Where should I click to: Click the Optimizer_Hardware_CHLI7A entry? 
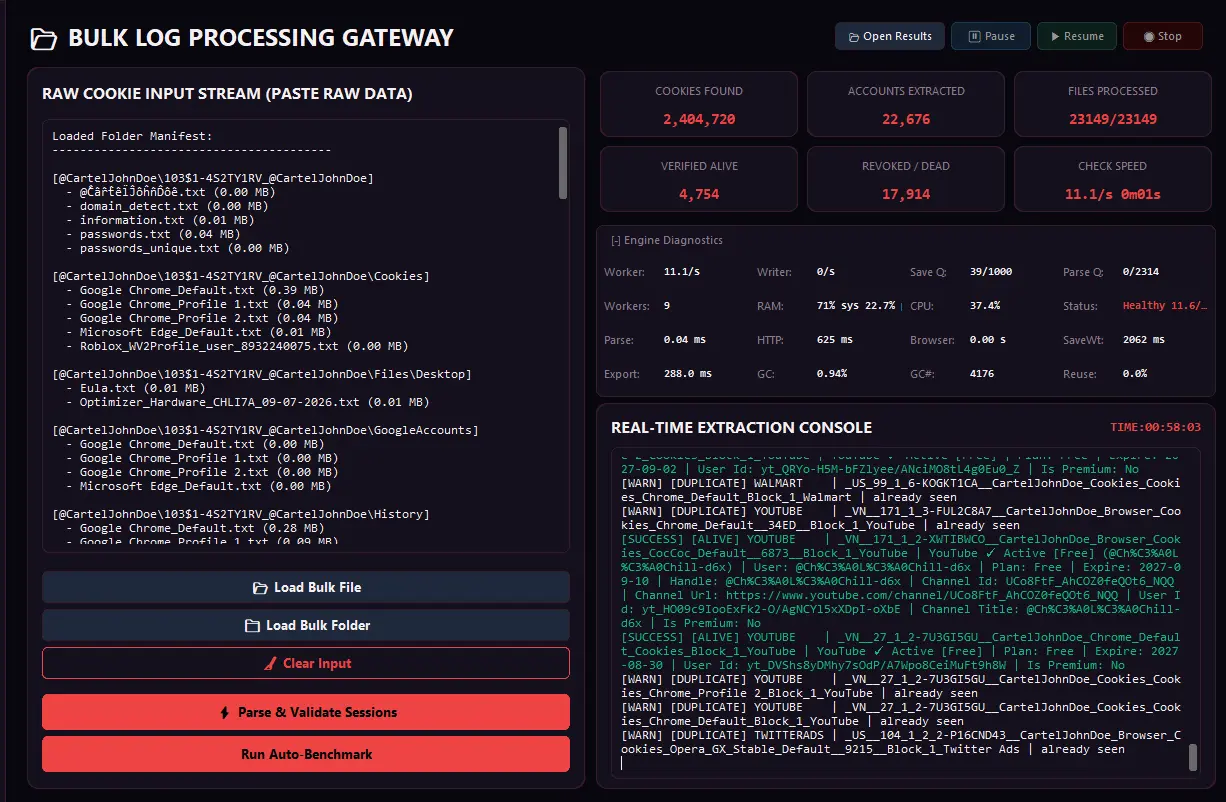(247, 402)
